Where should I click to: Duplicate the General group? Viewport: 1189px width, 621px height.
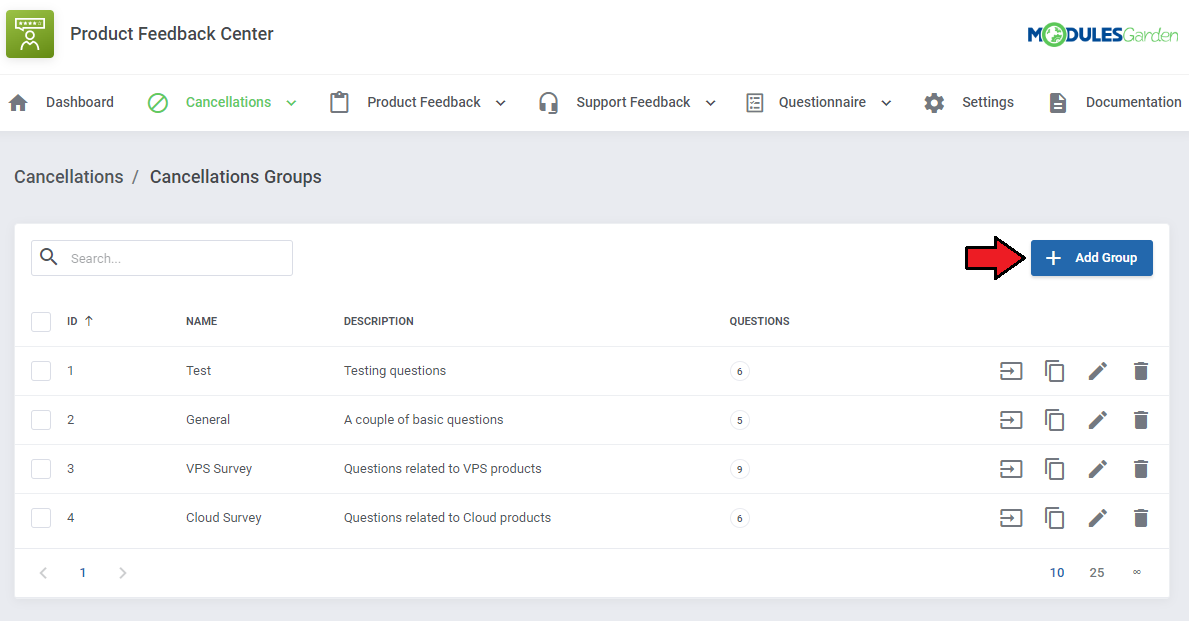coord(1054,420)
